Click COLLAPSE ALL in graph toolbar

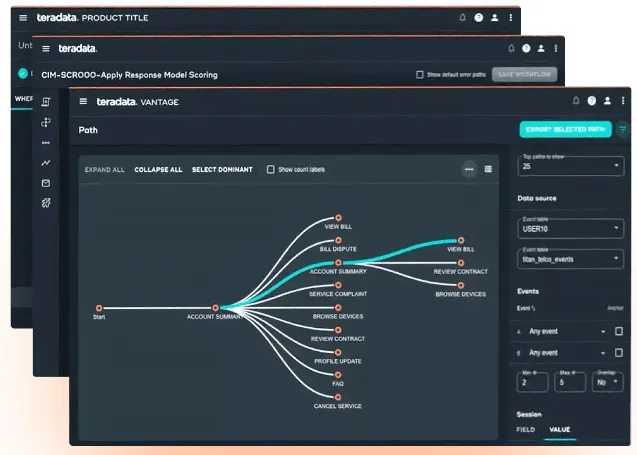(x=158, y=169)
